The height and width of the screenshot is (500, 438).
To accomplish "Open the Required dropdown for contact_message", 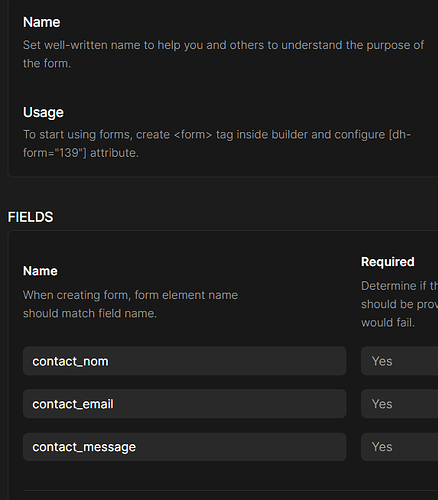I will tap(399, 447).
